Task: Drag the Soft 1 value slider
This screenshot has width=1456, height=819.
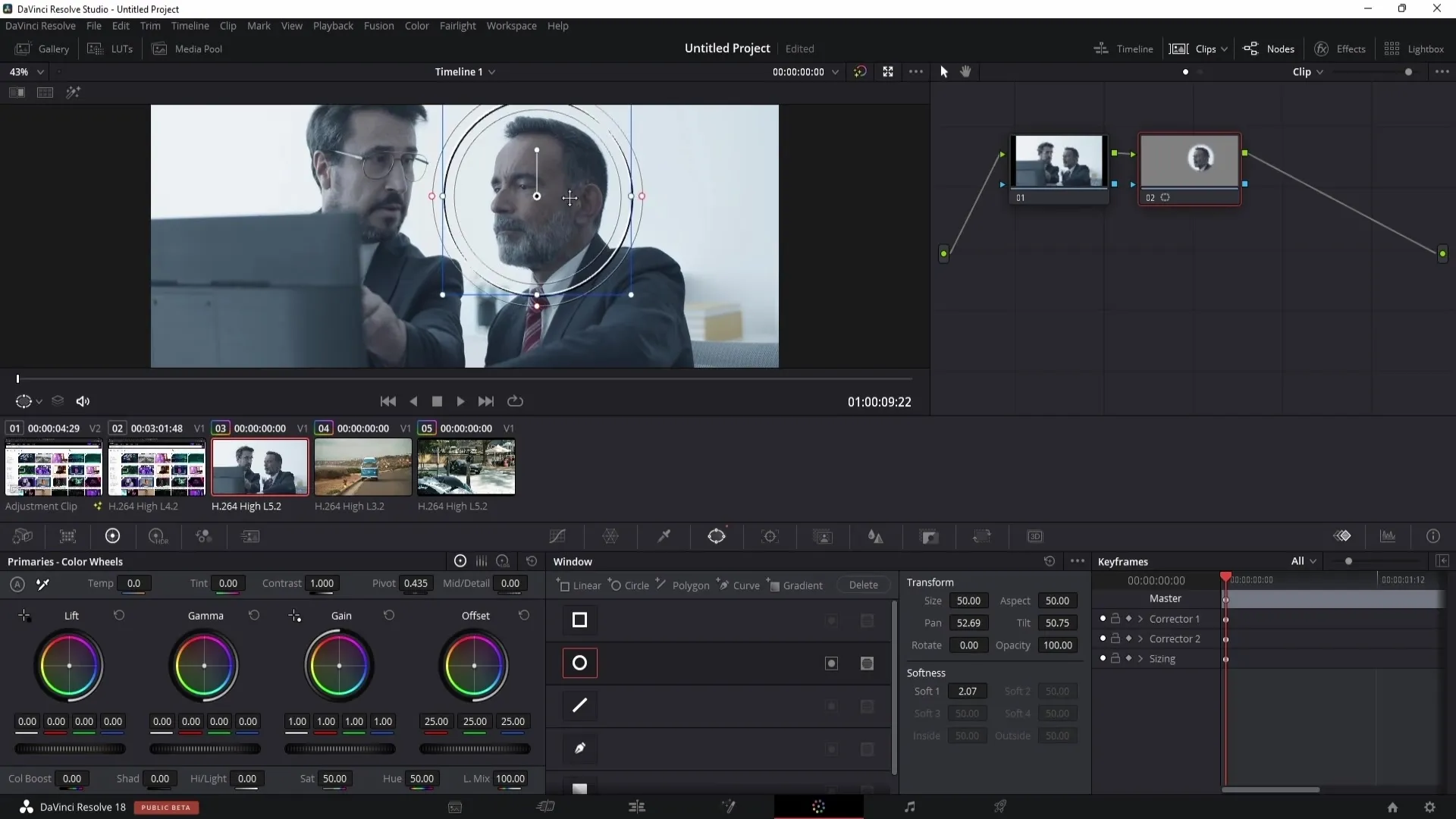Action: (967, 690)
